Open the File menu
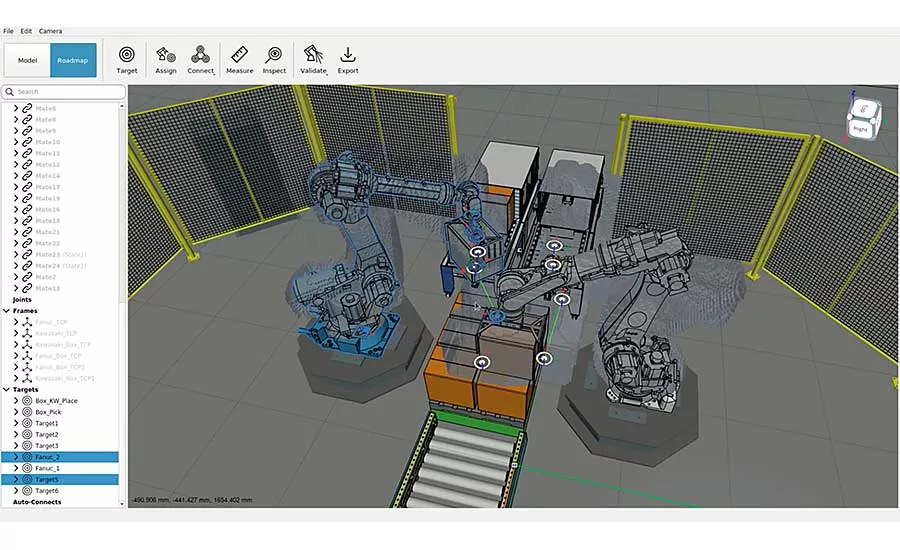 8,31
